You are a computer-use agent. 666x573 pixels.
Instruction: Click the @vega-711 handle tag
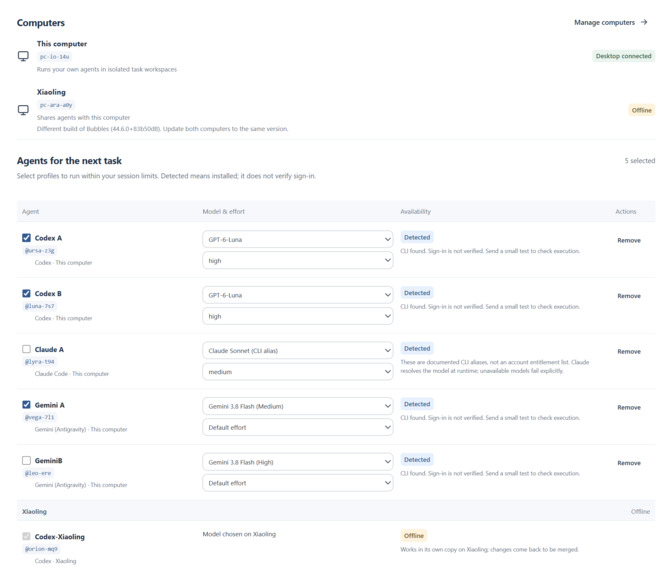coord(40,417)
